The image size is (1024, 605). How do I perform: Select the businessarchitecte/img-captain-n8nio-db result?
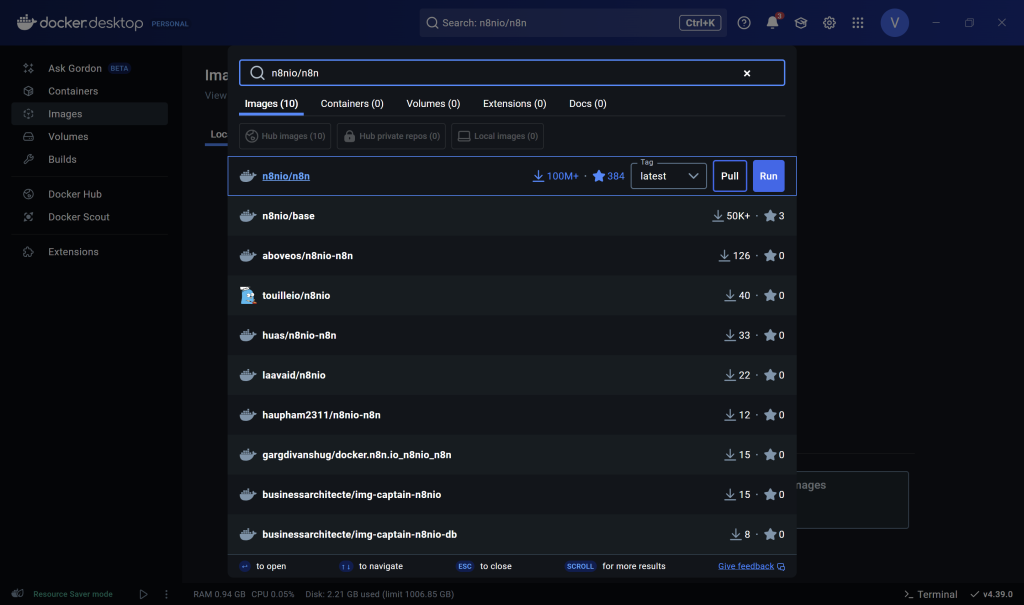pyautogui.click(x=512, y=534)
